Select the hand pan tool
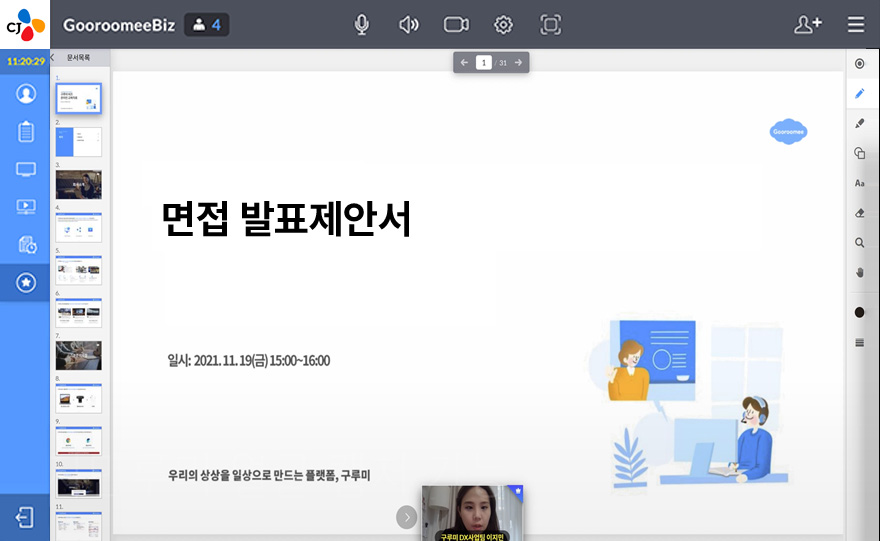 pos(860,272)
